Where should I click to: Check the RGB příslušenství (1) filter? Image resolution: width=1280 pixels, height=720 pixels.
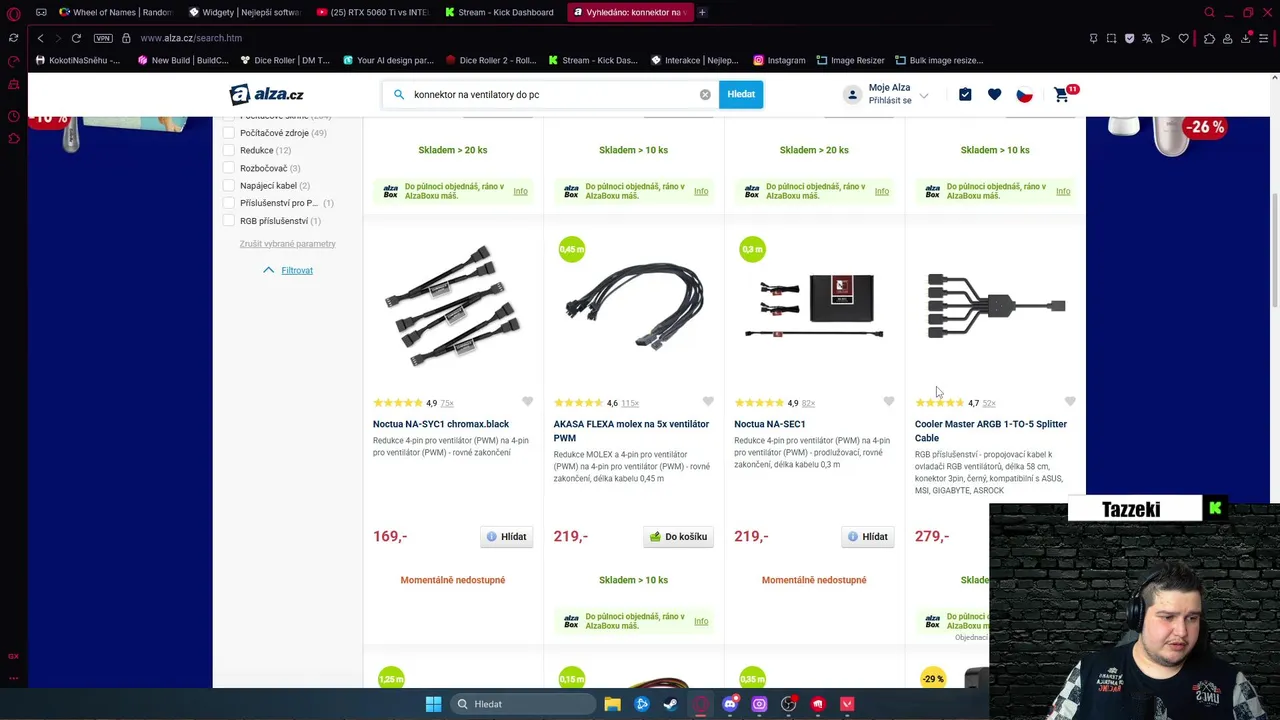229,220
